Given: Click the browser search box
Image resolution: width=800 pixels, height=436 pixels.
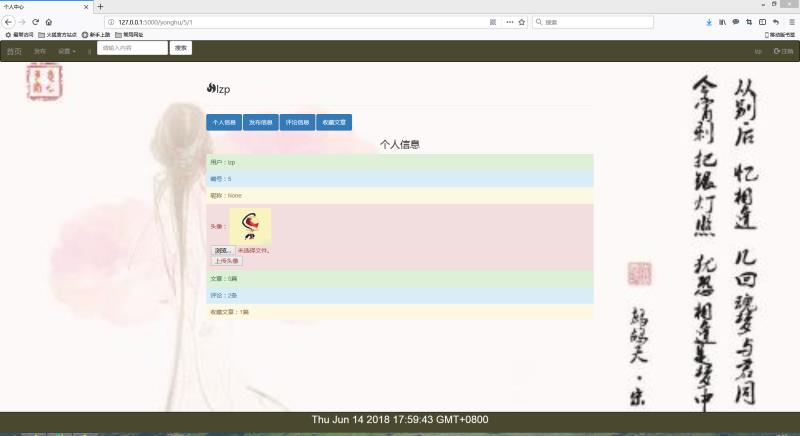Looking at the screenshot, I should point(593,22).
